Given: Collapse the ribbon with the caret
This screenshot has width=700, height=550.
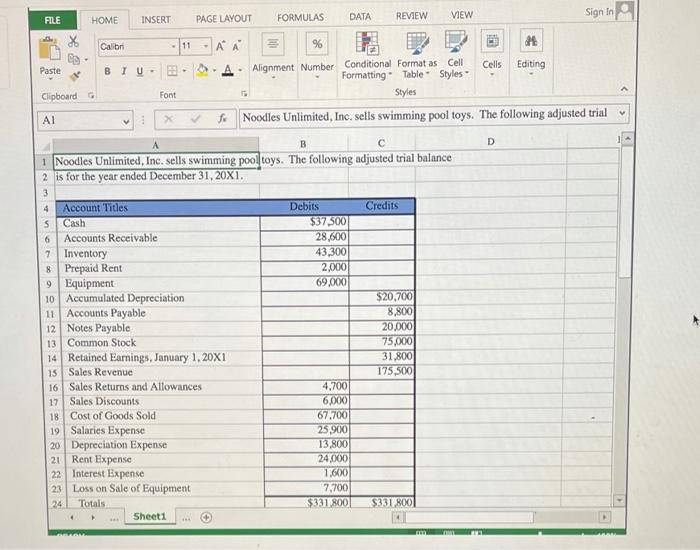Looking at the screenshot, I should (624, 89).
